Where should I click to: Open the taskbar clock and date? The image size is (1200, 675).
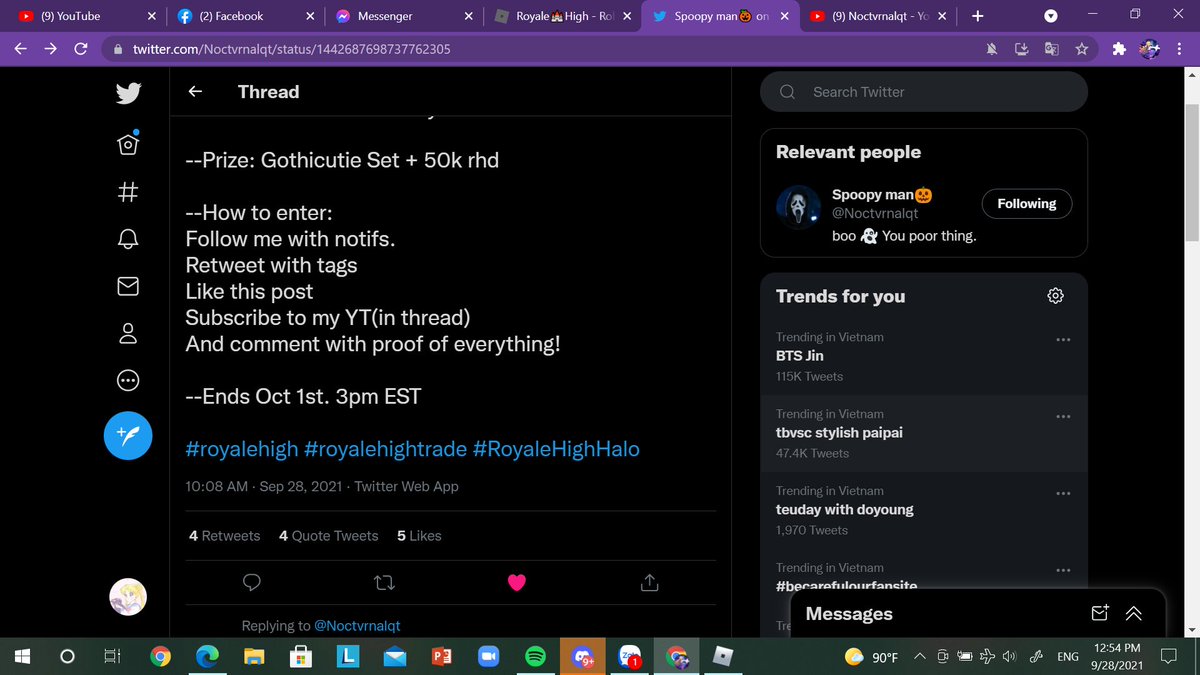pos(1119,656)
